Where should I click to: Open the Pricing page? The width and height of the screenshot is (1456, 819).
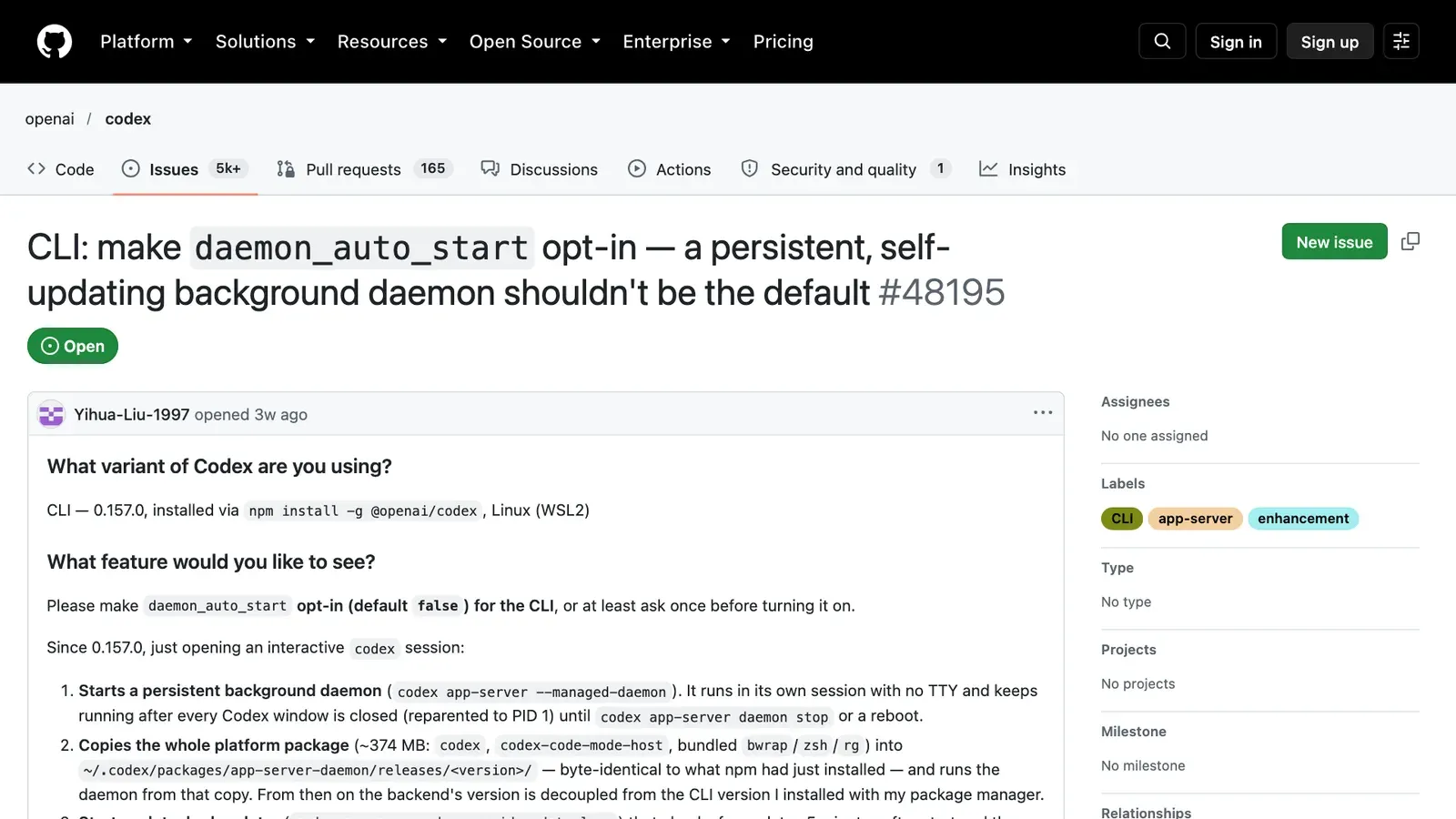[x=784, y=42]
